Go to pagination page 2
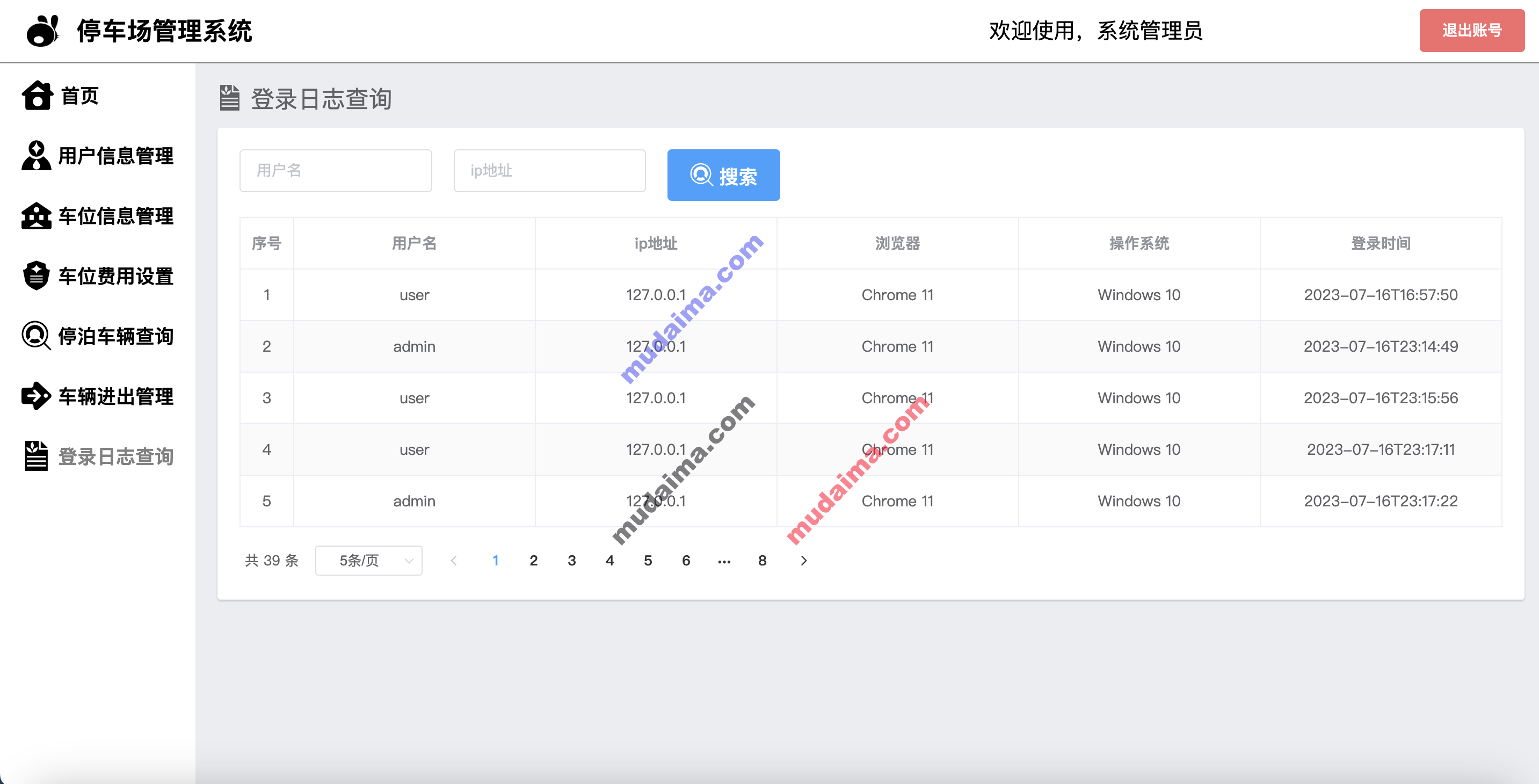Screen dimensions: 1539x784 coord(534,561)
